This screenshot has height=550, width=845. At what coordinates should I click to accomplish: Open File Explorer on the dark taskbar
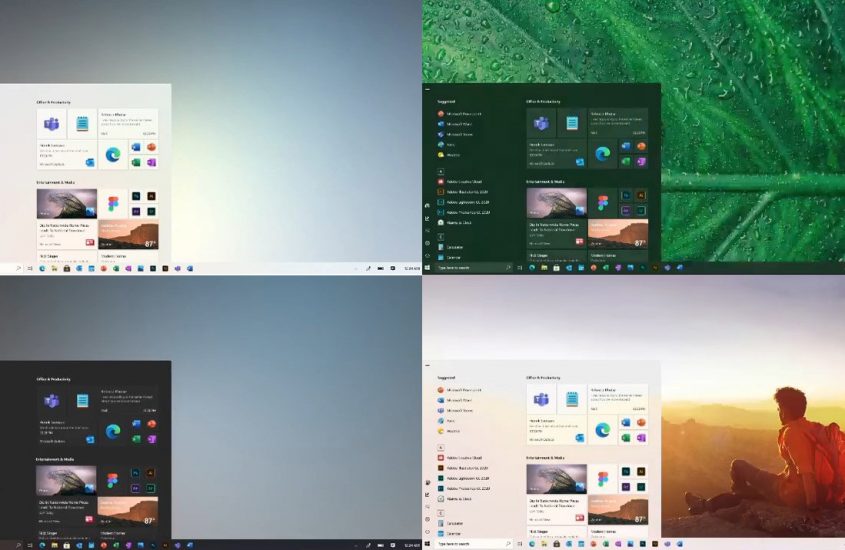click(x=54, y=545)
